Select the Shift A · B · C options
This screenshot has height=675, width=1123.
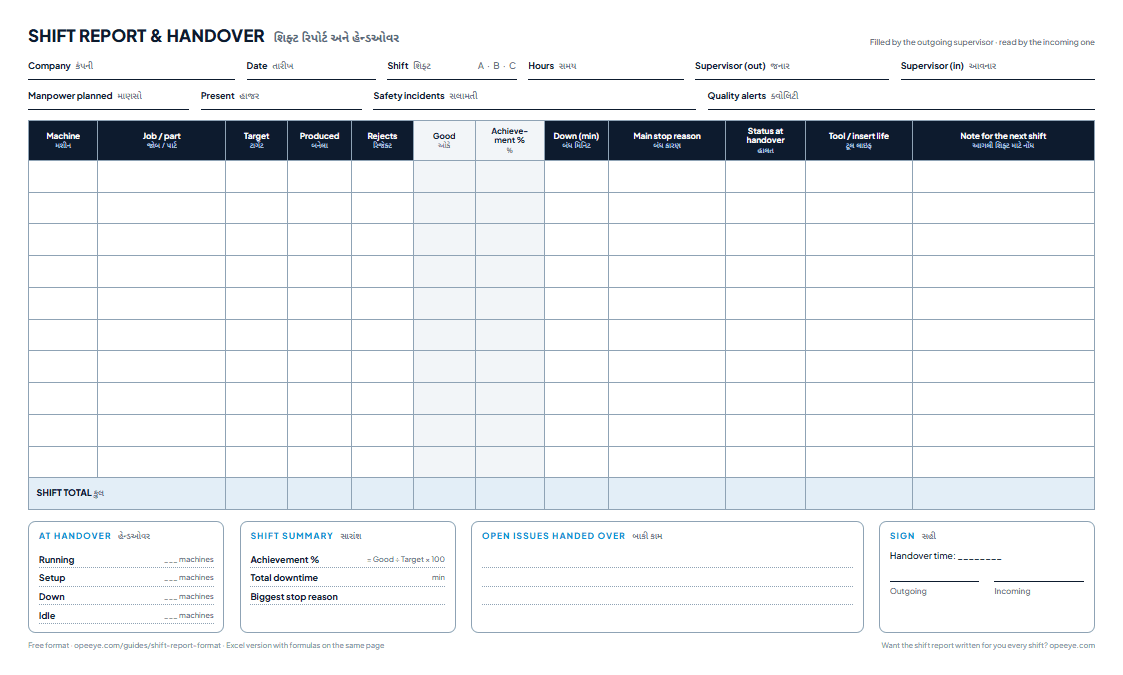click(496, 66)
